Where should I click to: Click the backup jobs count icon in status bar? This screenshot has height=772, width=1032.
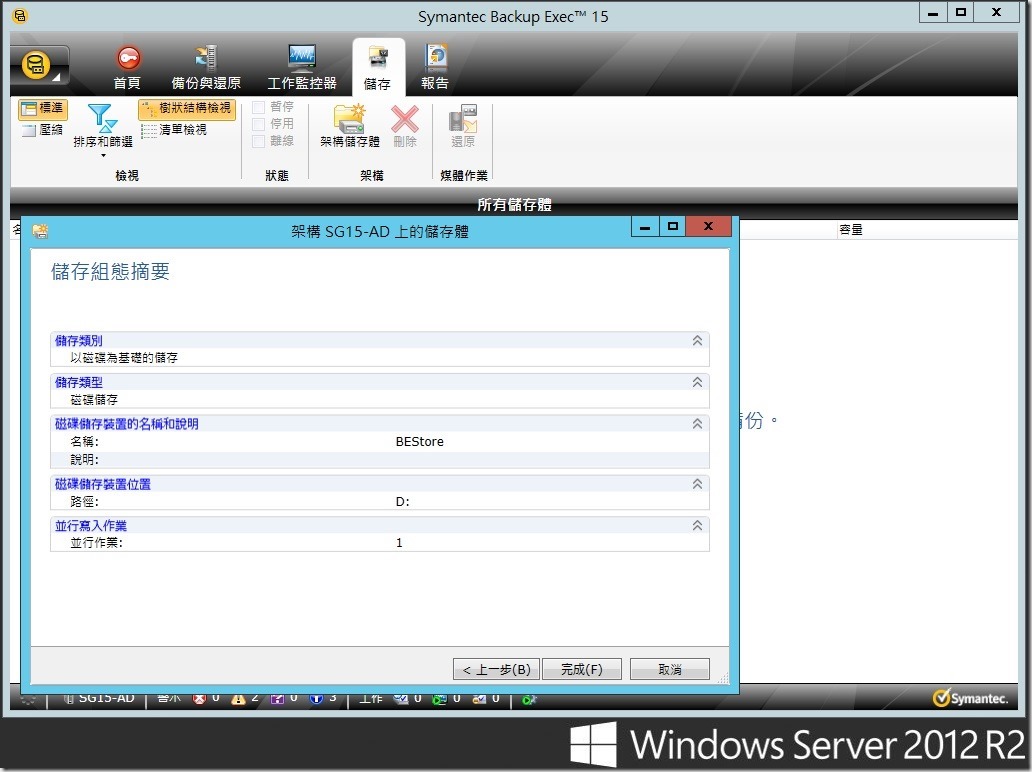click(x=400, y=699)
